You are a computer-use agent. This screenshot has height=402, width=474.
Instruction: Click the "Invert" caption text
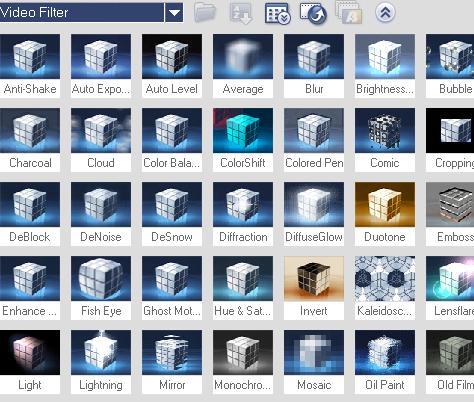(x=314, y=311)
